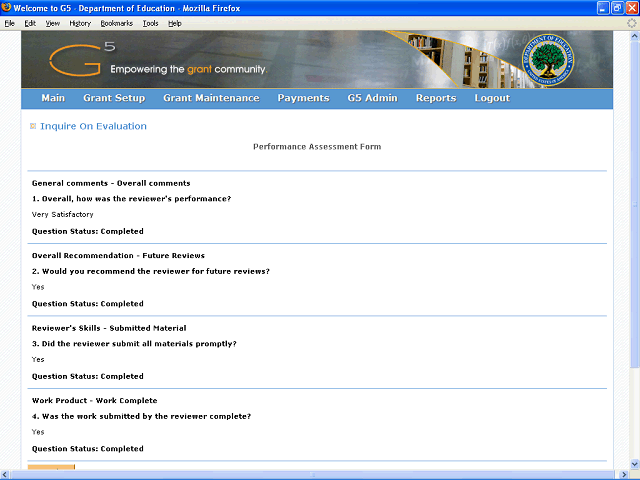Click the horizontal scrollbar thumb
This screenshot has width=640, height=480.
(x=313, y=475)
